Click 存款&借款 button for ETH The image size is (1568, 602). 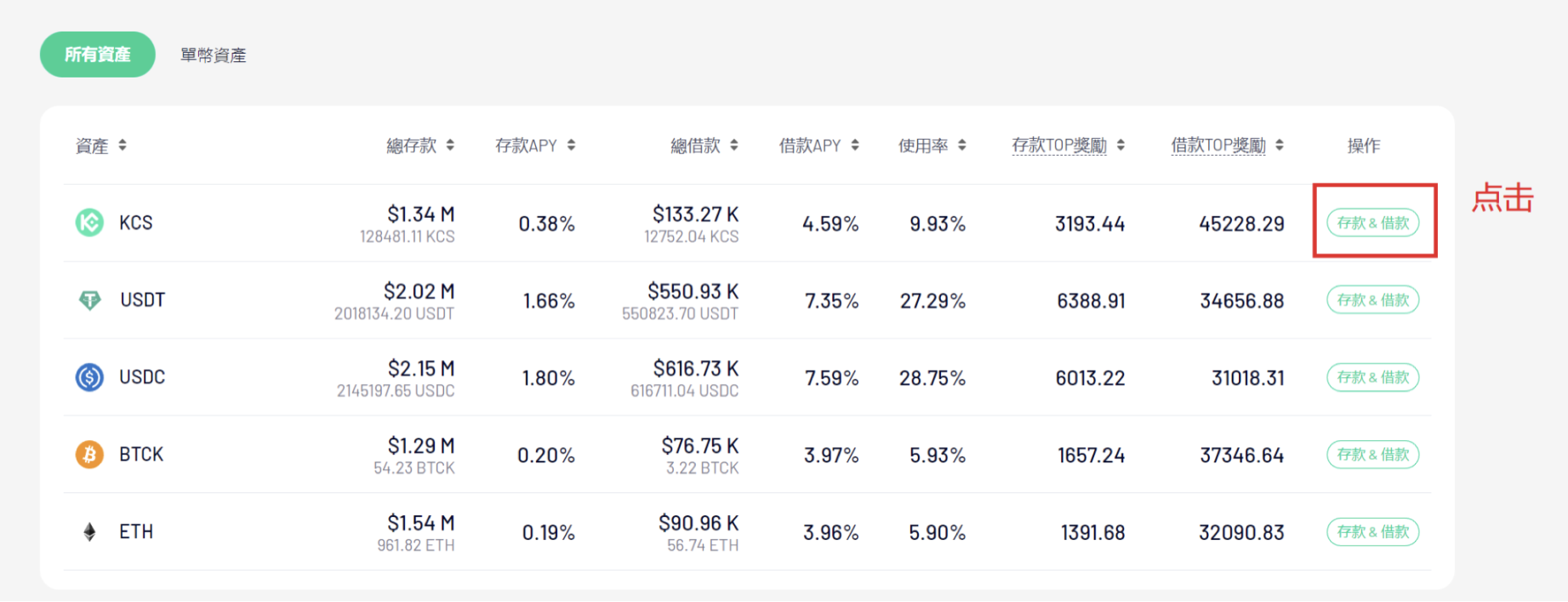[x=1373, y=532]
